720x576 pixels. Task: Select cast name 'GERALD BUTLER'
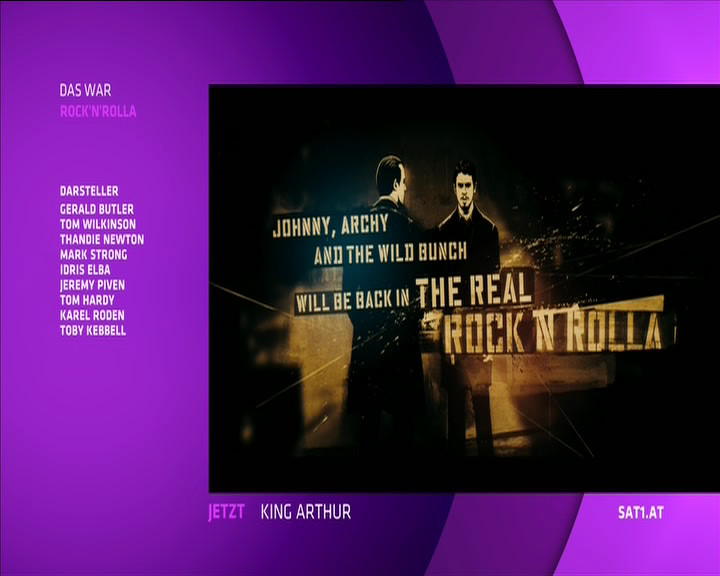tap(97, 209)
